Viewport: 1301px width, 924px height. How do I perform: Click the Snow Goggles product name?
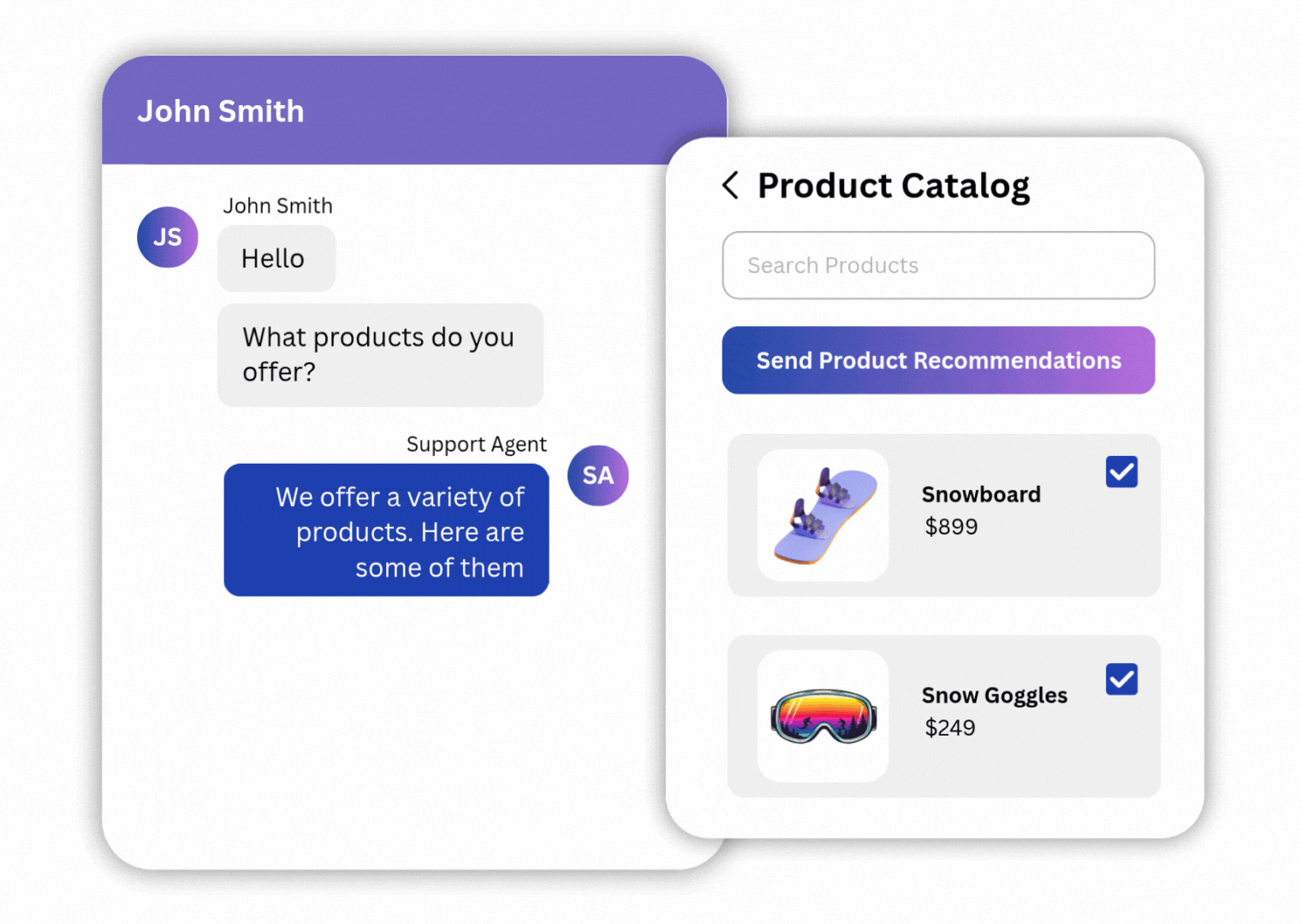(x=994, y=696)
